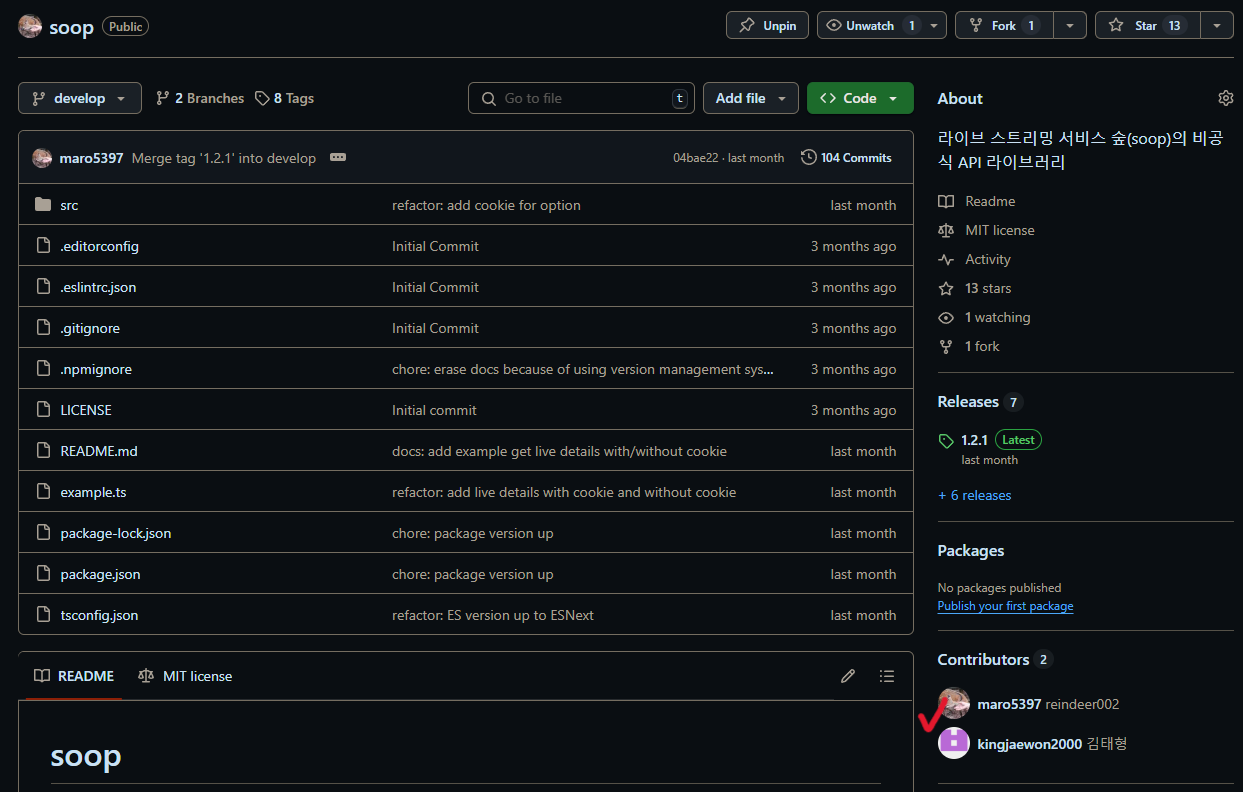Open commit message 'Merge tag 1.2.1 into develop'
1243x792 pixels.
(224, 158)
